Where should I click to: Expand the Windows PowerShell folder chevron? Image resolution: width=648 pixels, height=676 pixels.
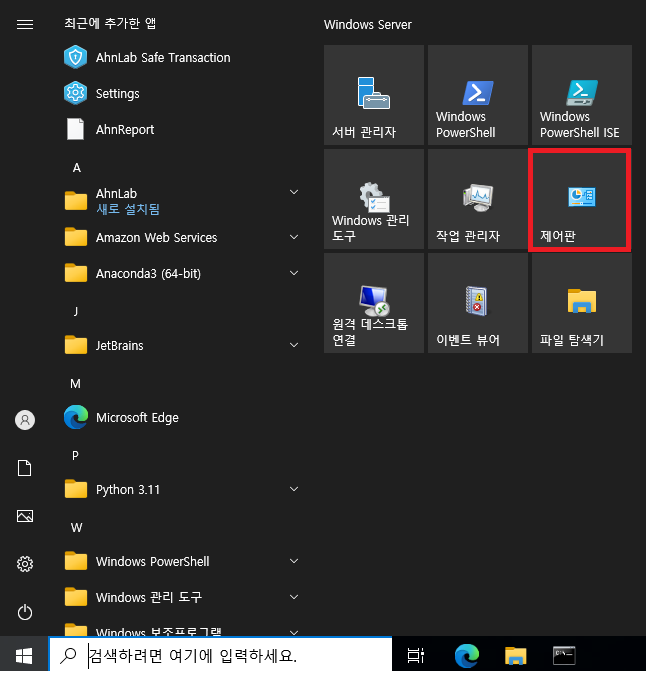(x=294, y=562)
